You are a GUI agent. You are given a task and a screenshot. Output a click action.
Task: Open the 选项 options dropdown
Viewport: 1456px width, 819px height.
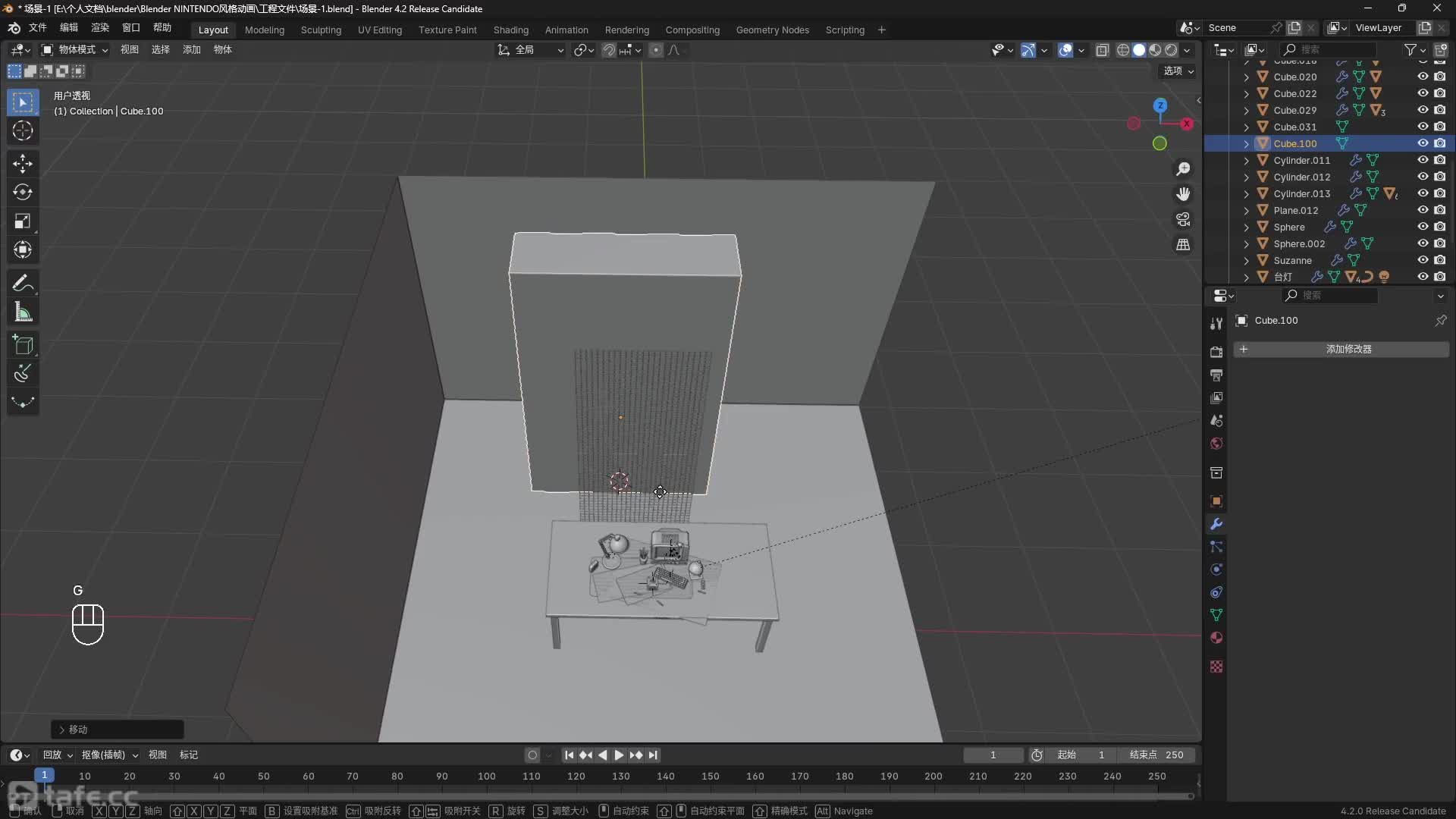pyautogui.click(x=1178, y=71)
